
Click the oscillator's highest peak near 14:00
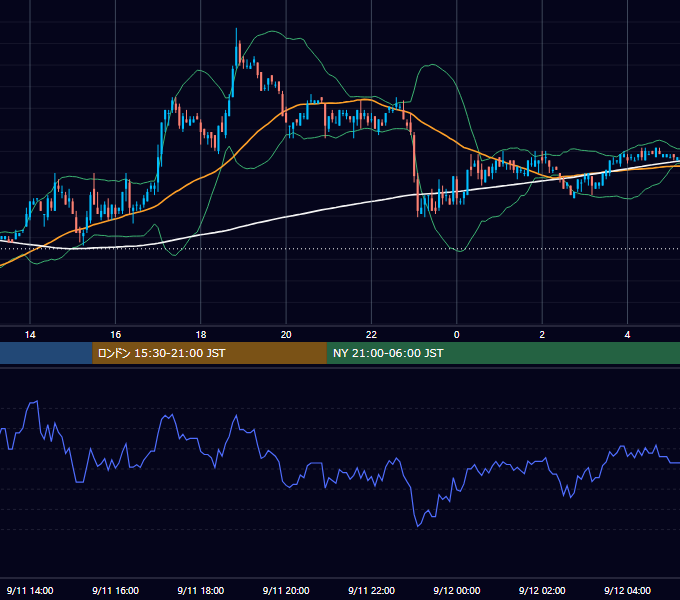pos(37,401)
